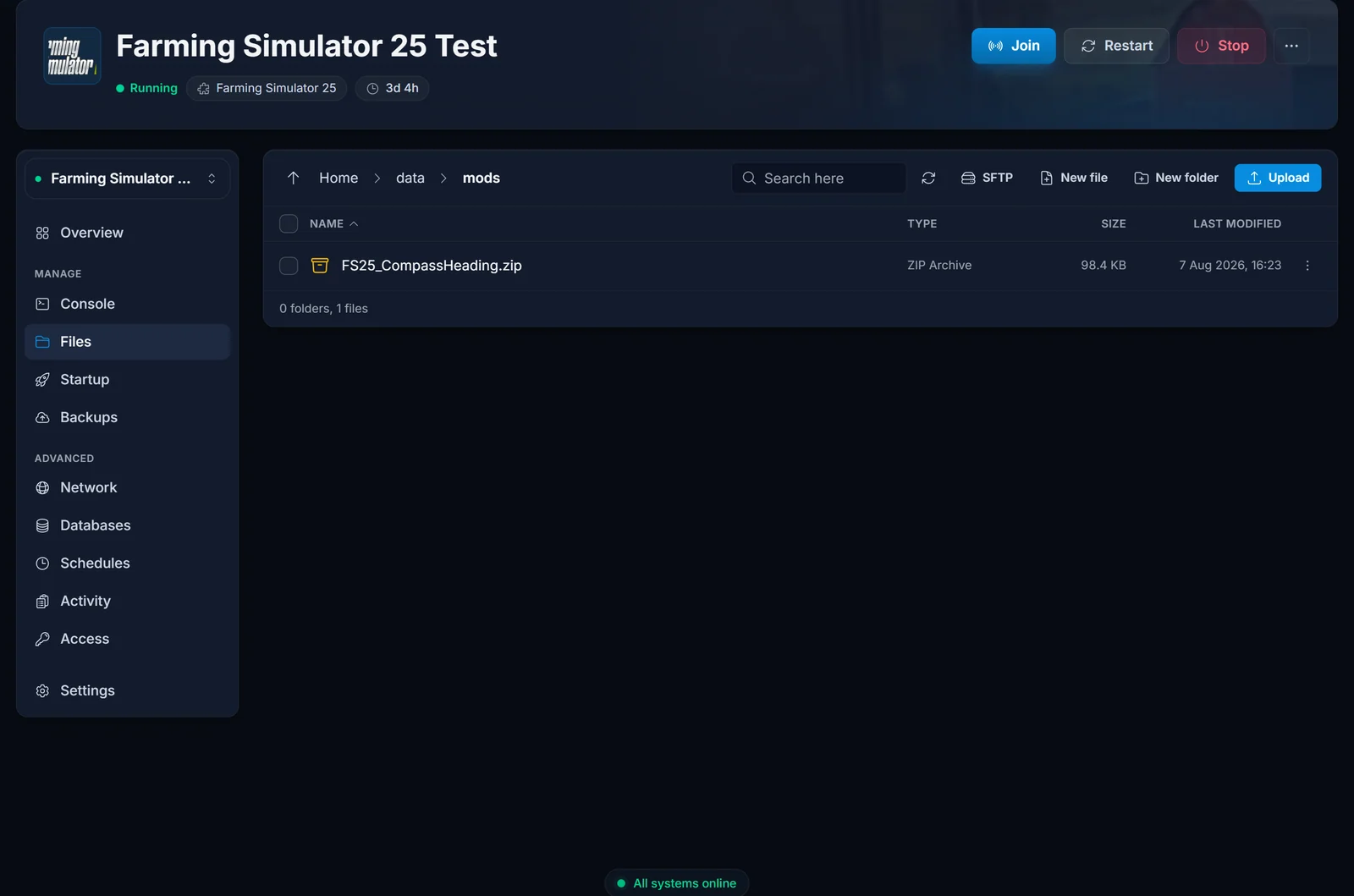Go up one directory with arrow icon
The height and width of the screenshot is (896, 1354).
click(294, 178)
